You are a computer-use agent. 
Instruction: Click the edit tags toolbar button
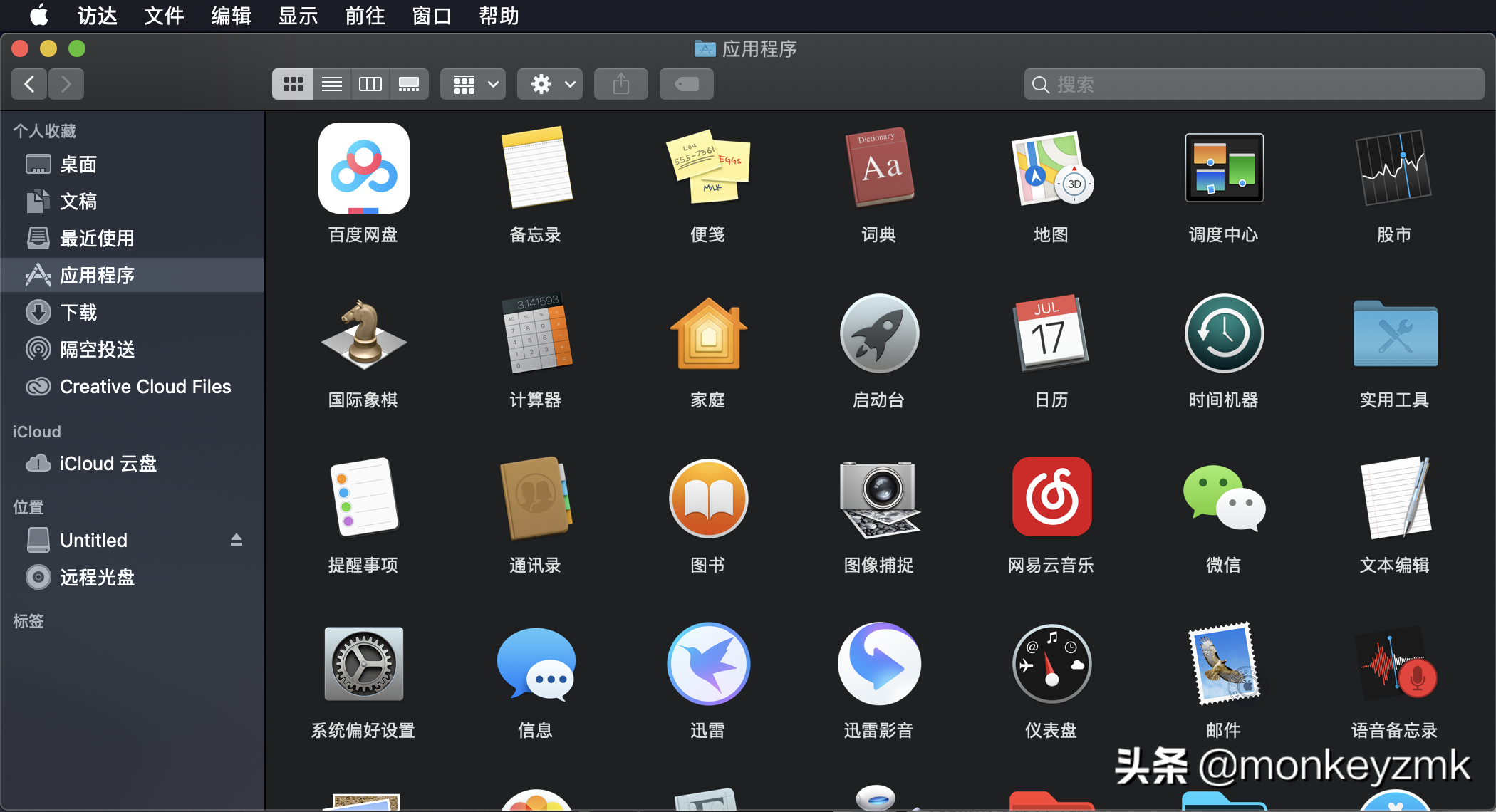click(687, 84)
